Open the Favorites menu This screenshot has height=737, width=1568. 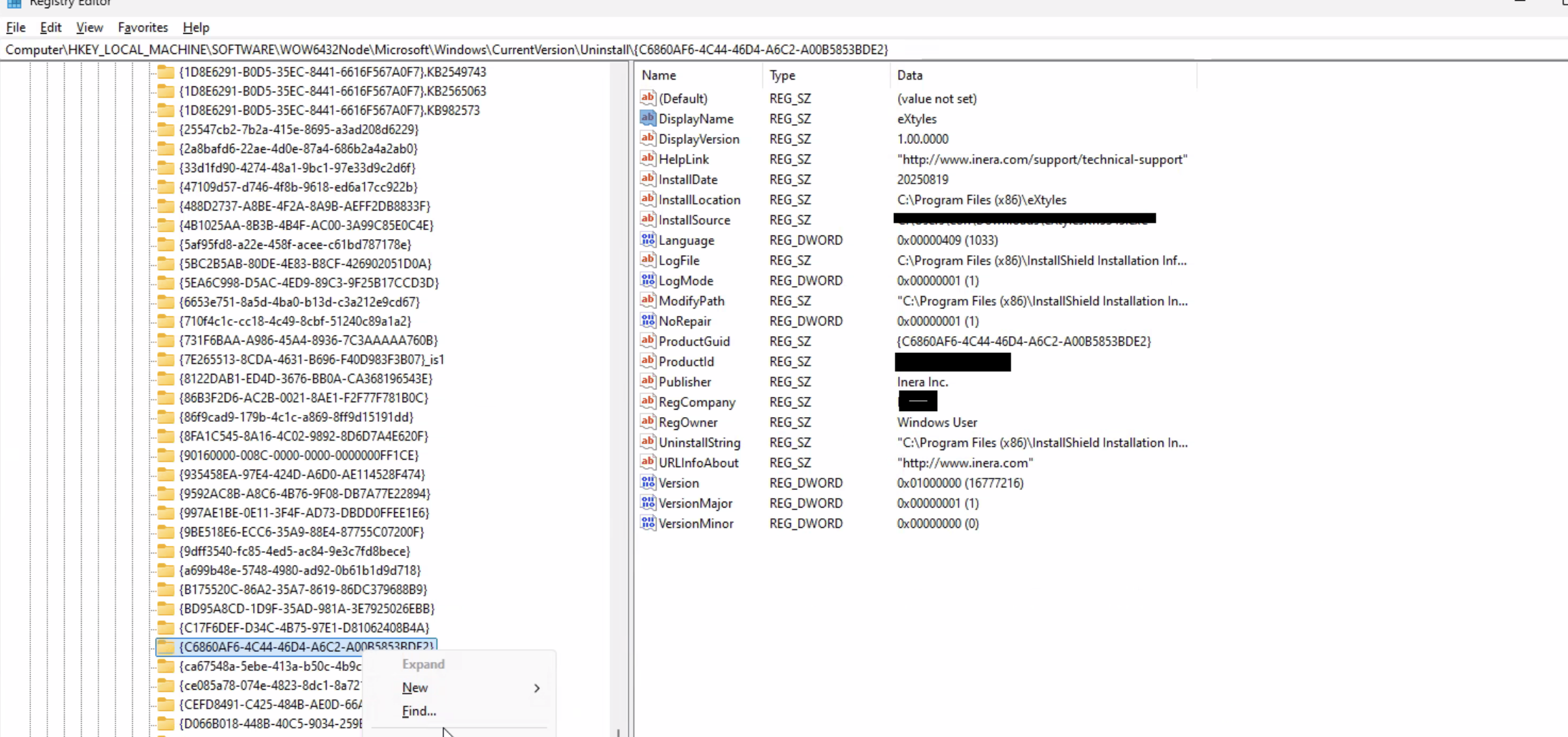coord(142,28)
